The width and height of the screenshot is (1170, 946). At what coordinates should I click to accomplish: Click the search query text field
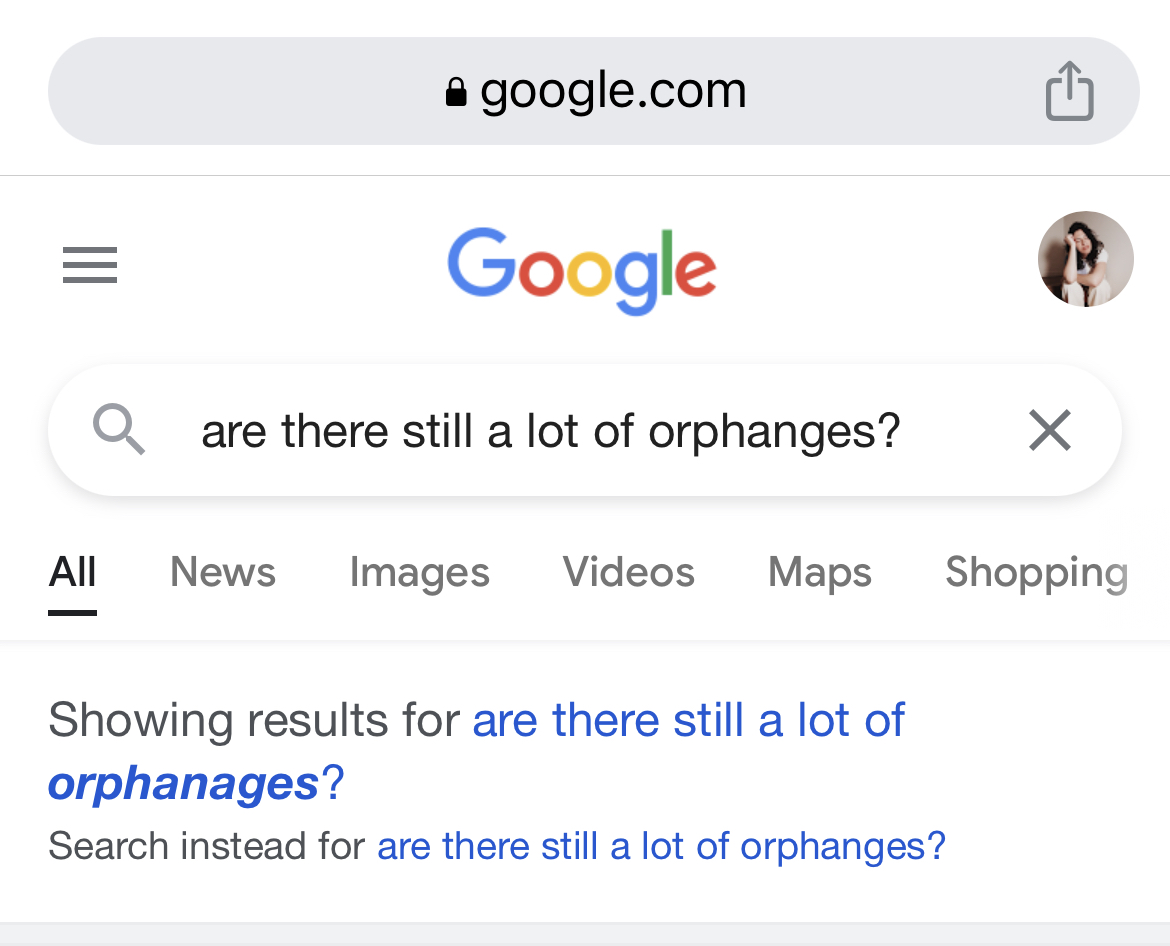[550, 431]
